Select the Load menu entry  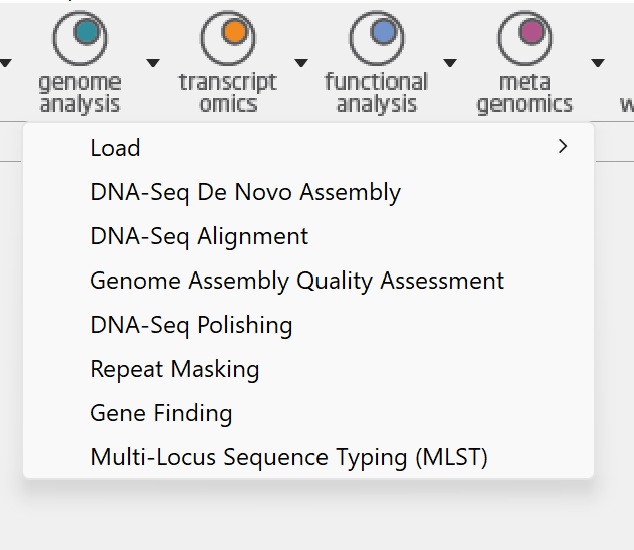pos(115,148)
